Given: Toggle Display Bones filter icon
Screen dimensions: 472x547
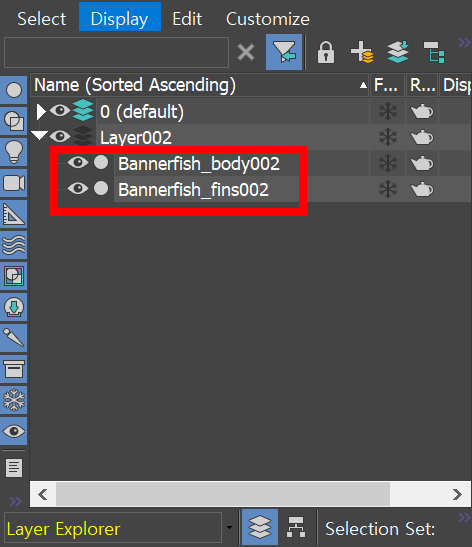Looking at the screenshot, I should pos(14,338).
